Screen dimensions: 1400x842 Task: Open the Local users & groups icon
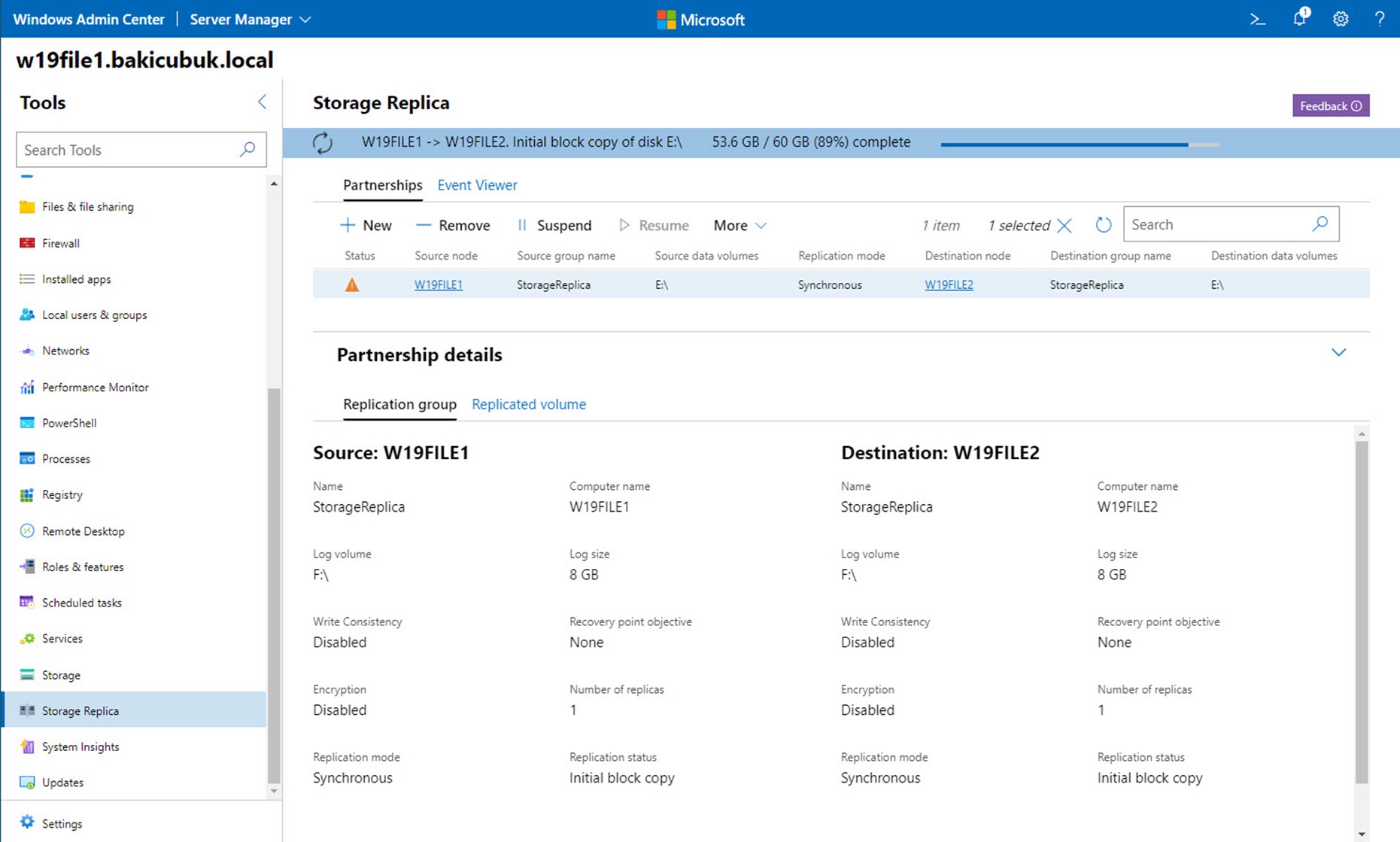click(27, 315)
